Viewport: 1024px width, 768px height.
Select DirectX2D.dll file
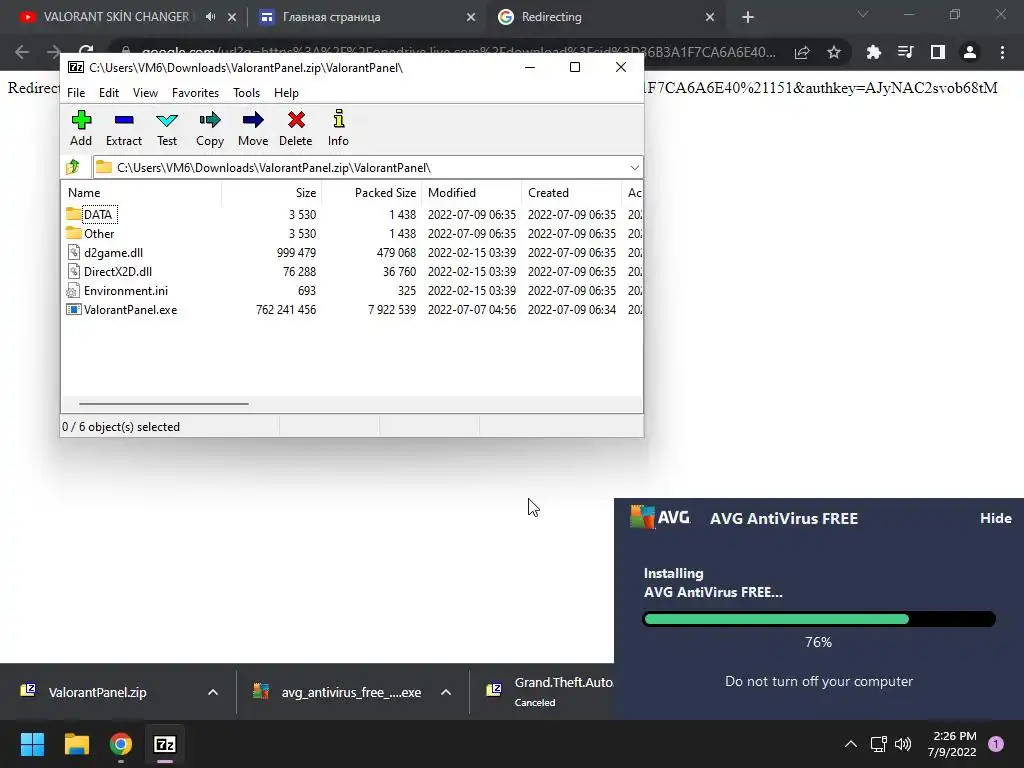click(110, 271)
